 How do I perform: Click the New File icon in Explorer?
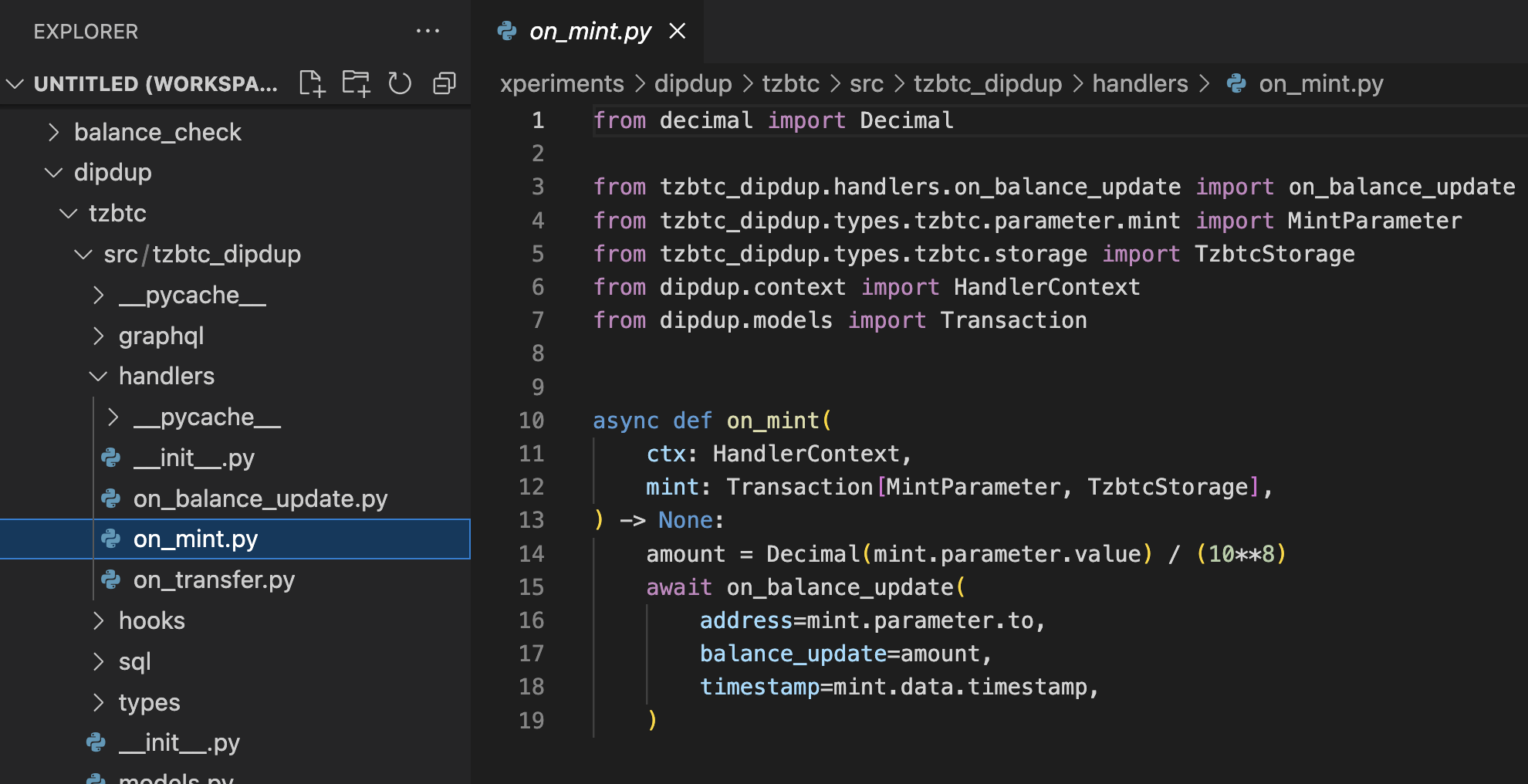point(312,83)
